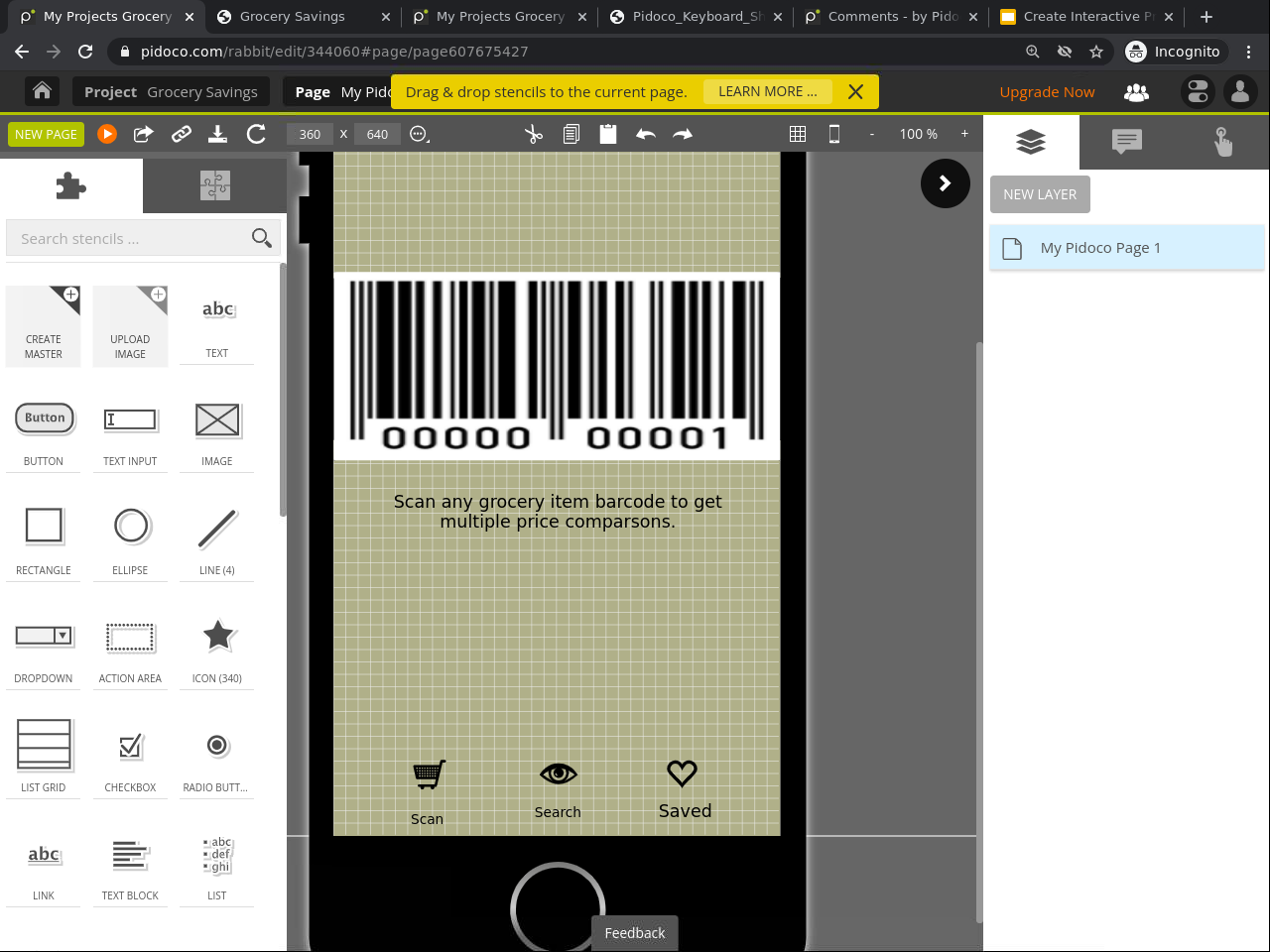
Task: Click the clipboard paste icon
Action: coord(608,134)
